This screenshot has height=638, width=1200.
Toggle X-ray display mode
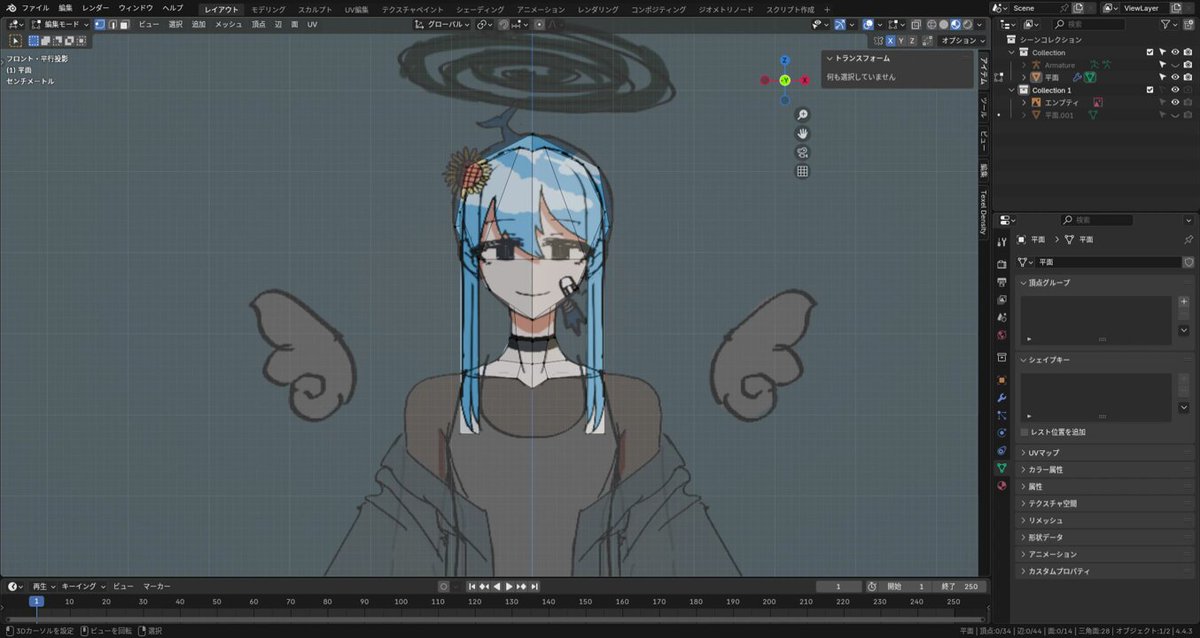coord(916,24)
